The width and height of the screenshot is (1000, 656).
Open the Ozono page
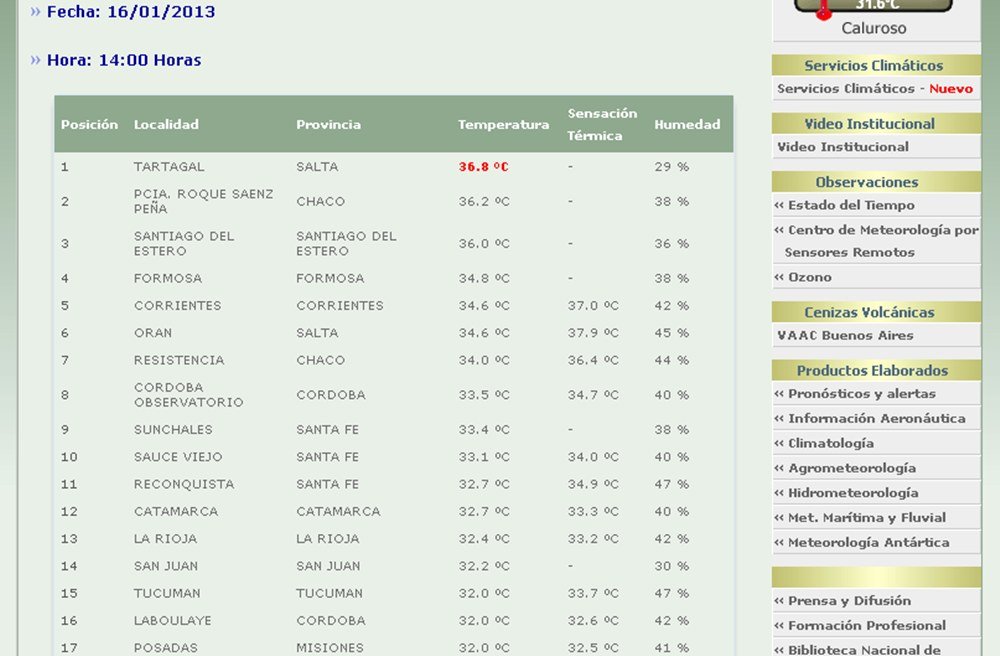coord(809,277)
